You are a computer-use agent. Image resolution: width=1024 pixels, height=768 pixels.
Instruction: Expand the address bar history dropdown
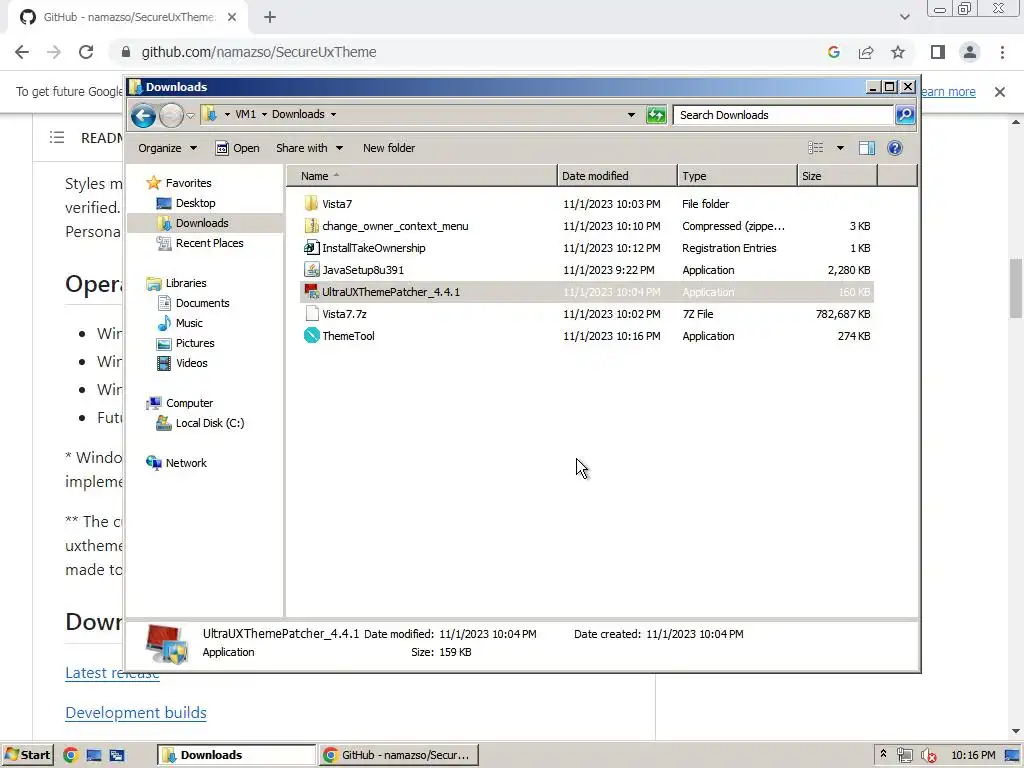pos(631,115)
